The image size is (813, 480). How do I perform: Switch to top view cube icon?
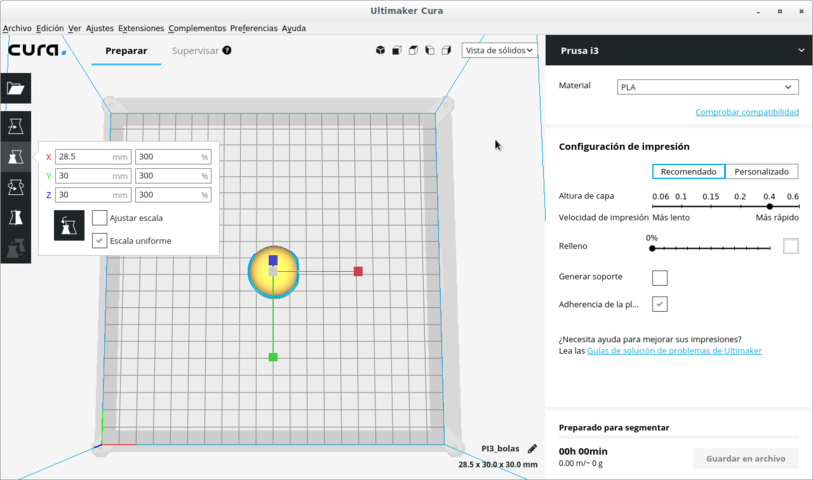click(x=413, y=50)
